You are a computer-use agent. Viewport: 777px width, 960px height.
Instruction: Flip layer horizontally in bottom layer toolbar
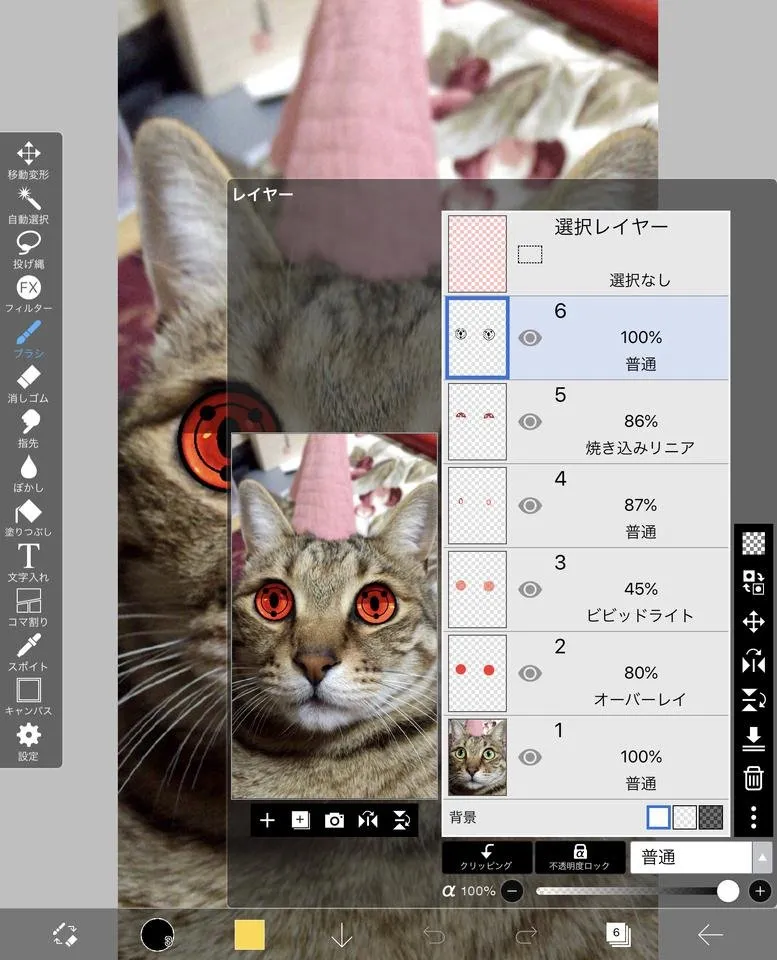coord(368,820)
